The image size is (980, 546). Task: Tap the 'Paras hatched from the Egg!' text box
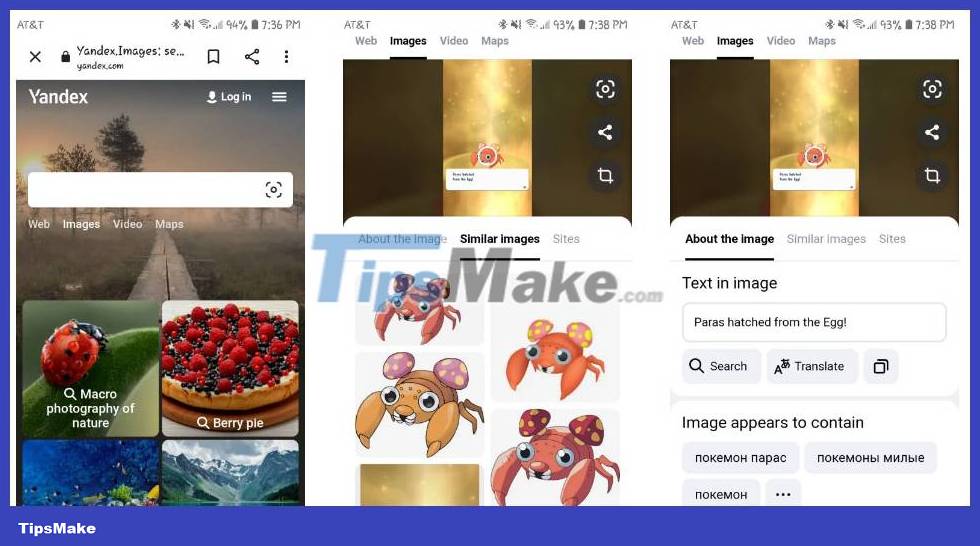pos(814,322)
